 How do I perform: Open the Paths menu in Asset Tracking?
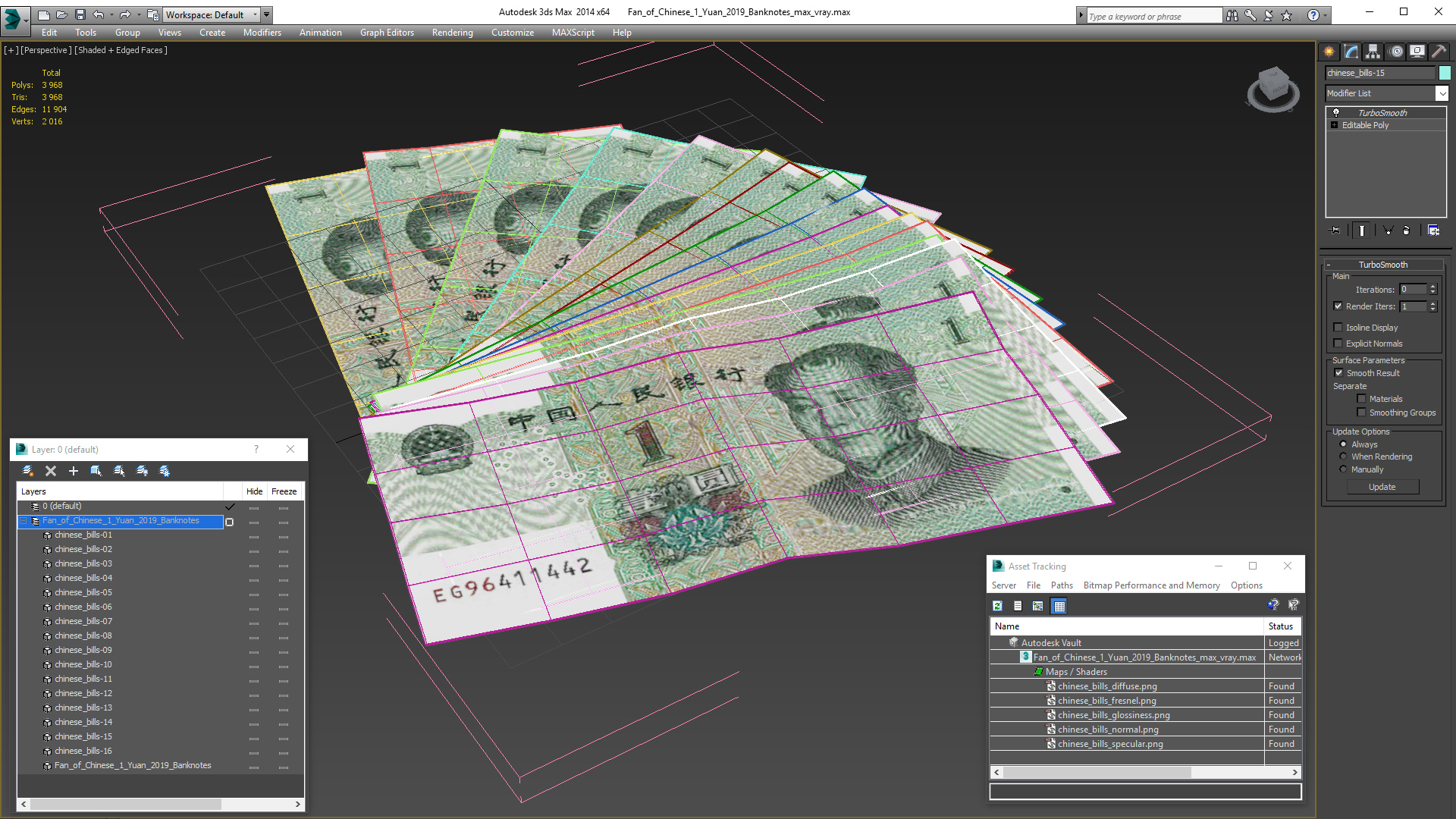[x=1061, y=585]
